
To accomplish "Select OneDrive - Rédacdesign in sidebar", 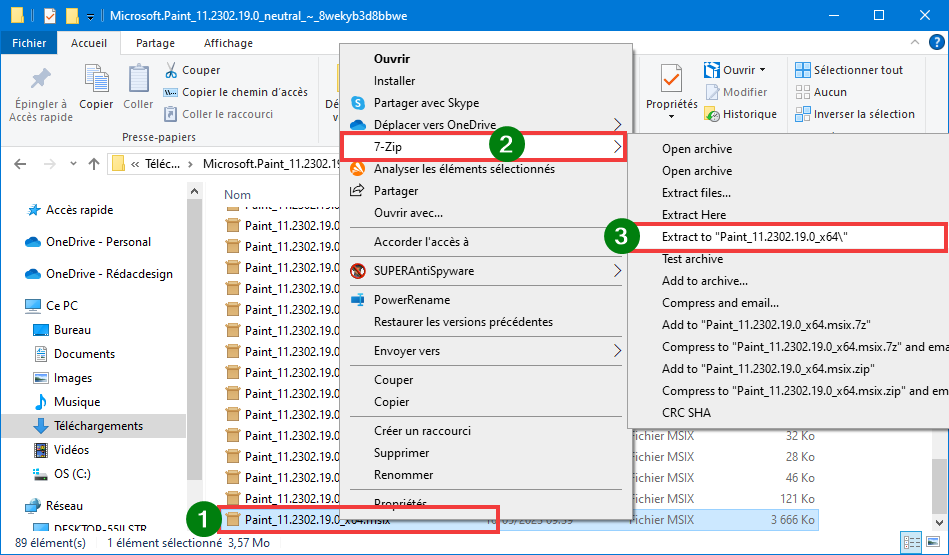I will click(x=99, y=274).
